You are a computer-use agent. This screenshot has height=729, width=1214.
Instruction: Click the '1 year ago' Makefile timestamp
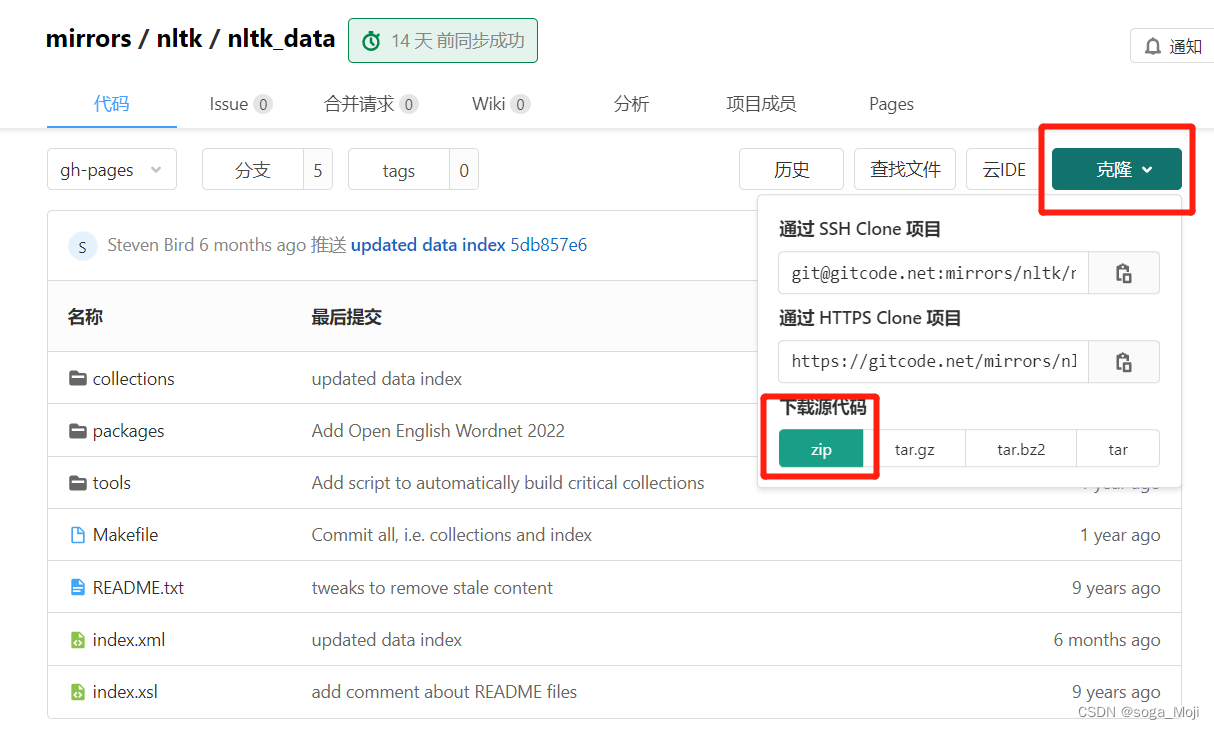(1120, 535)
